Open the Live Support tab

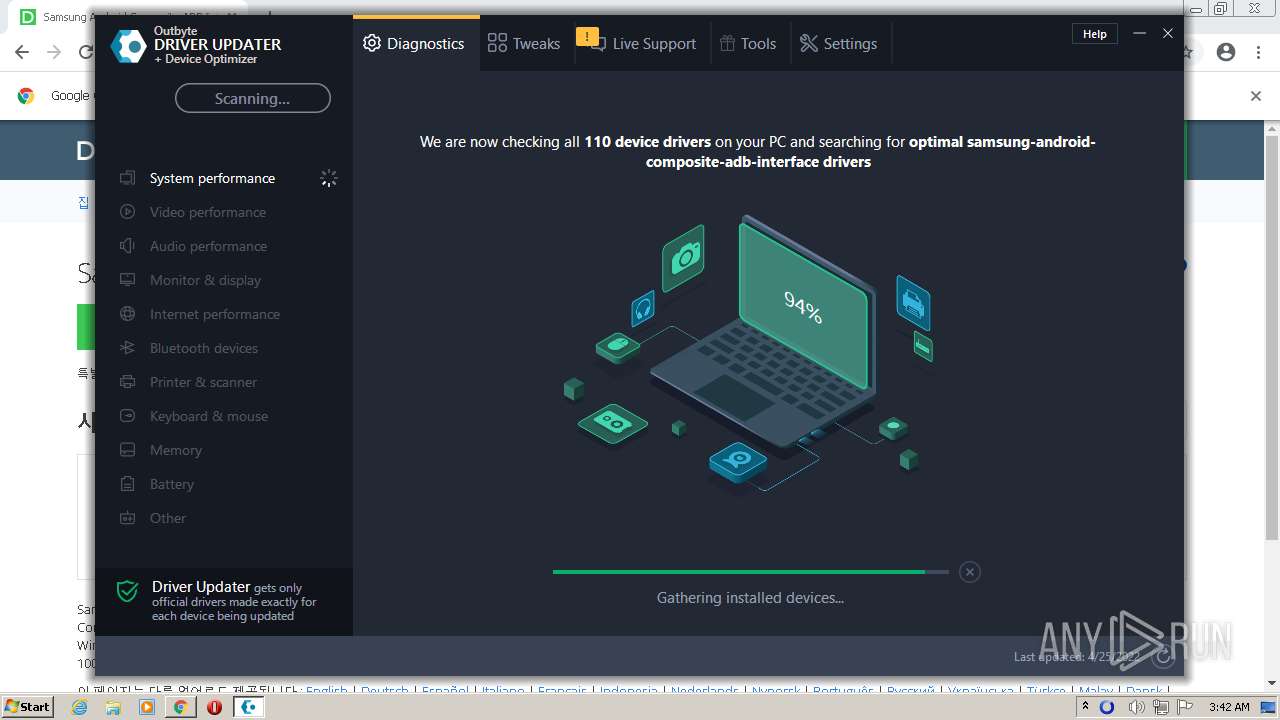[642, 43]
